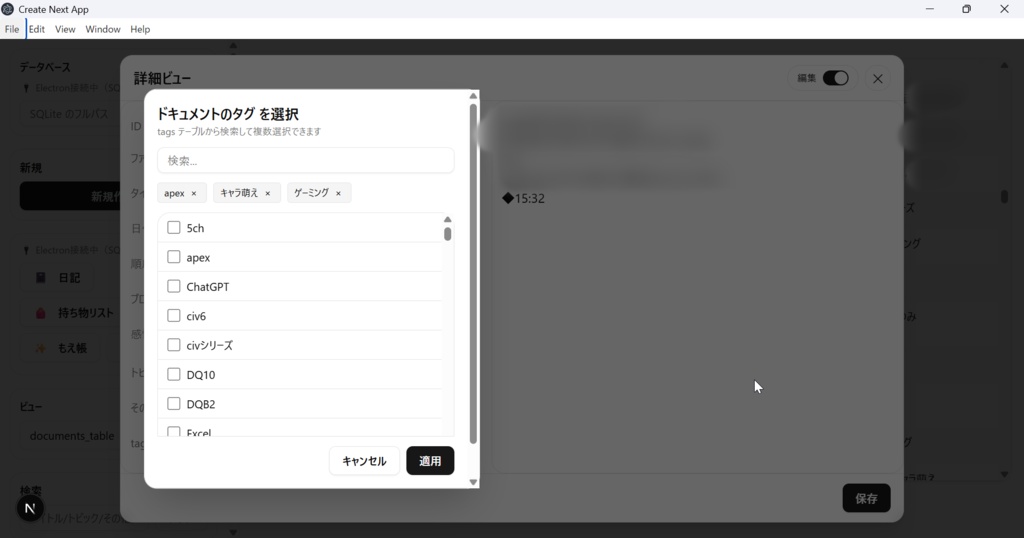Click the round N logo badge
The height and width of the screenshot is (538, 1024).
tap(30, 509)
